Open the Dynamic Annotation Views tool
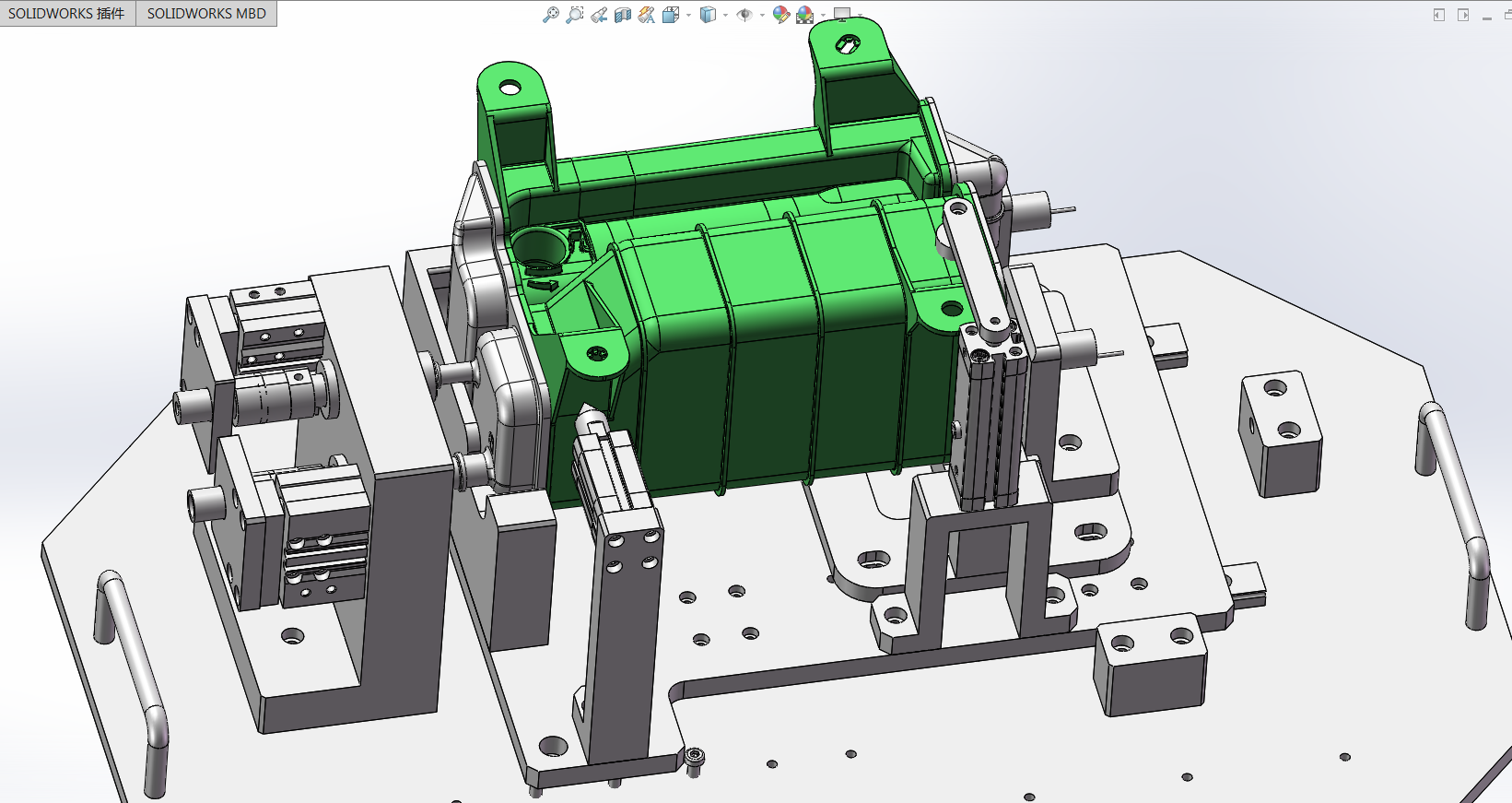The width and height of the screenshot is (1512, 803). point(647,15)
